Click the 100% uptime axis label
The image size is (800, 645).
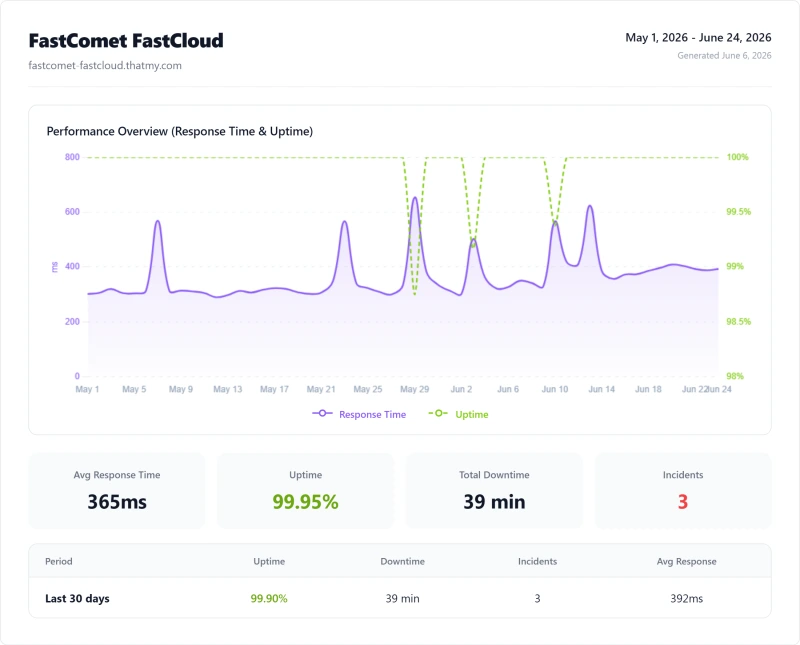(737, 157)
